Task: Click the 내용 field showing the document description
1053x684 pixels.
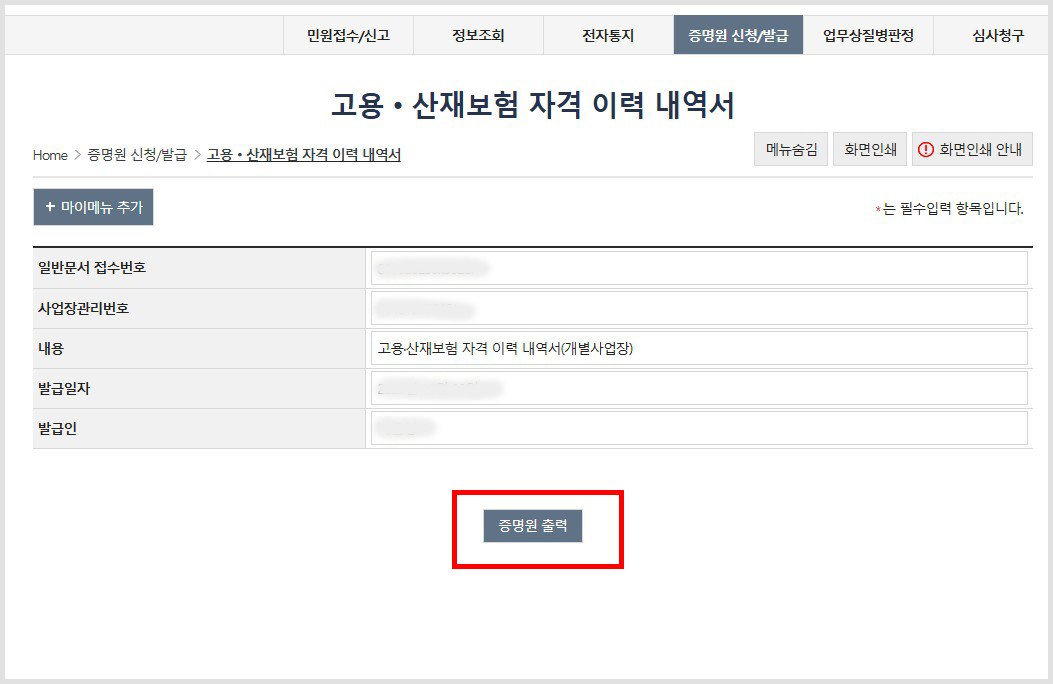Action: 698,347
